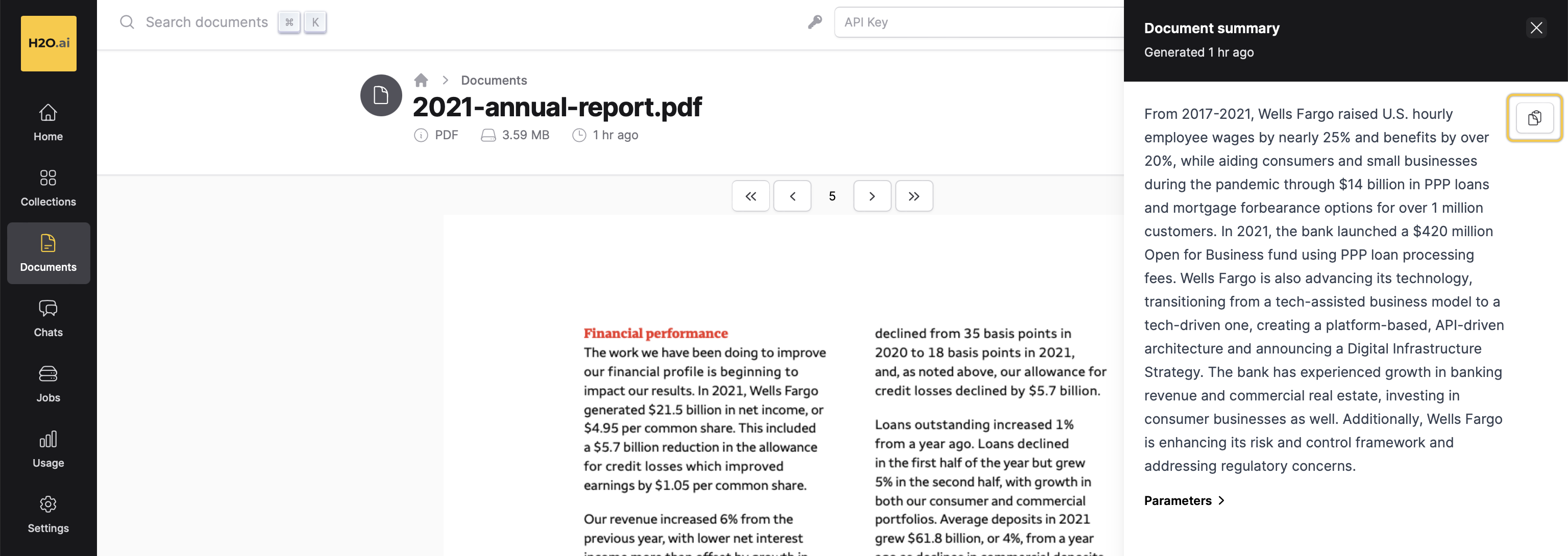Open the Home sidebar section

click(x=48, y=122)
